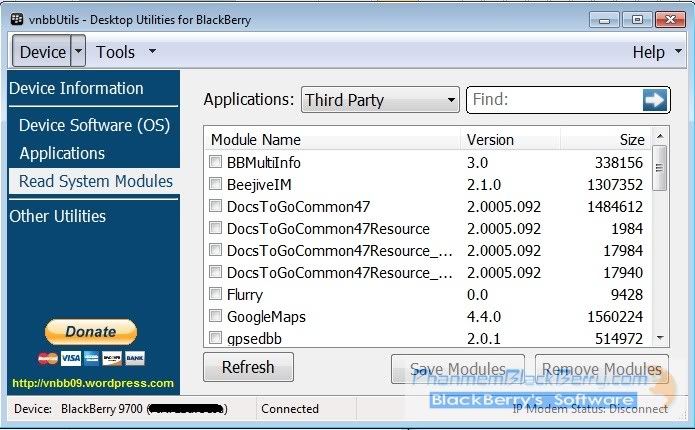The width and height of the screenshot is (695, 430).
Task: Open the Tools menu
Action: click(116, 52)
